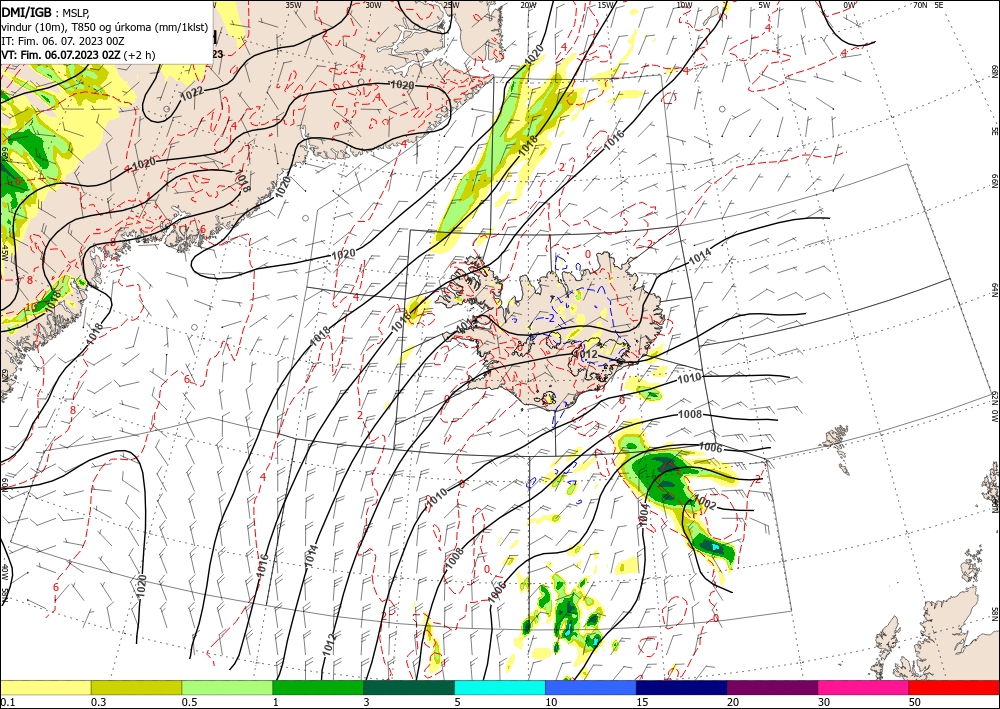1000x709 pixels.
Task: Click the legend value "15"
Action: 642,702
